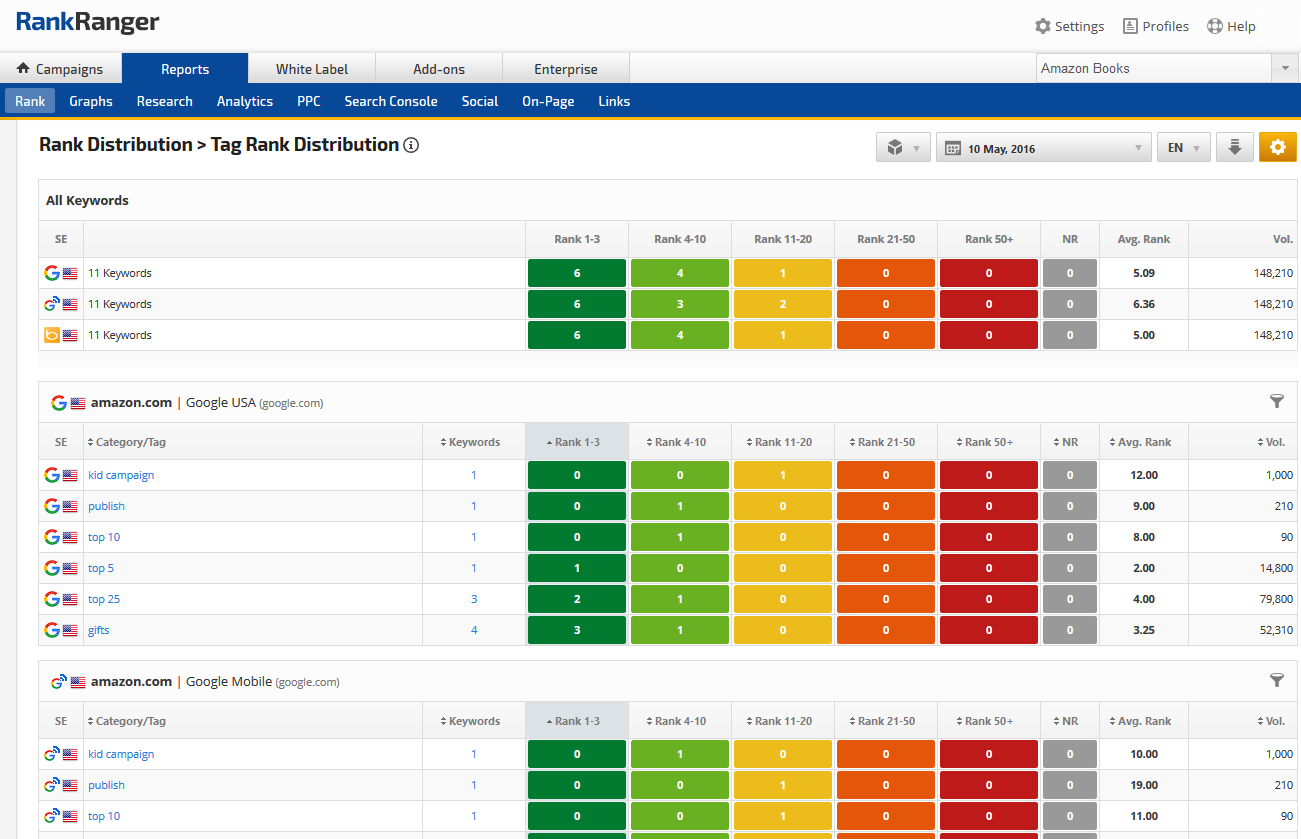The width and height of the screenshot is (1301, 839).
Task: Click the green Rank 1-3 cell for gifts
Action: click(x=577, y=630)
